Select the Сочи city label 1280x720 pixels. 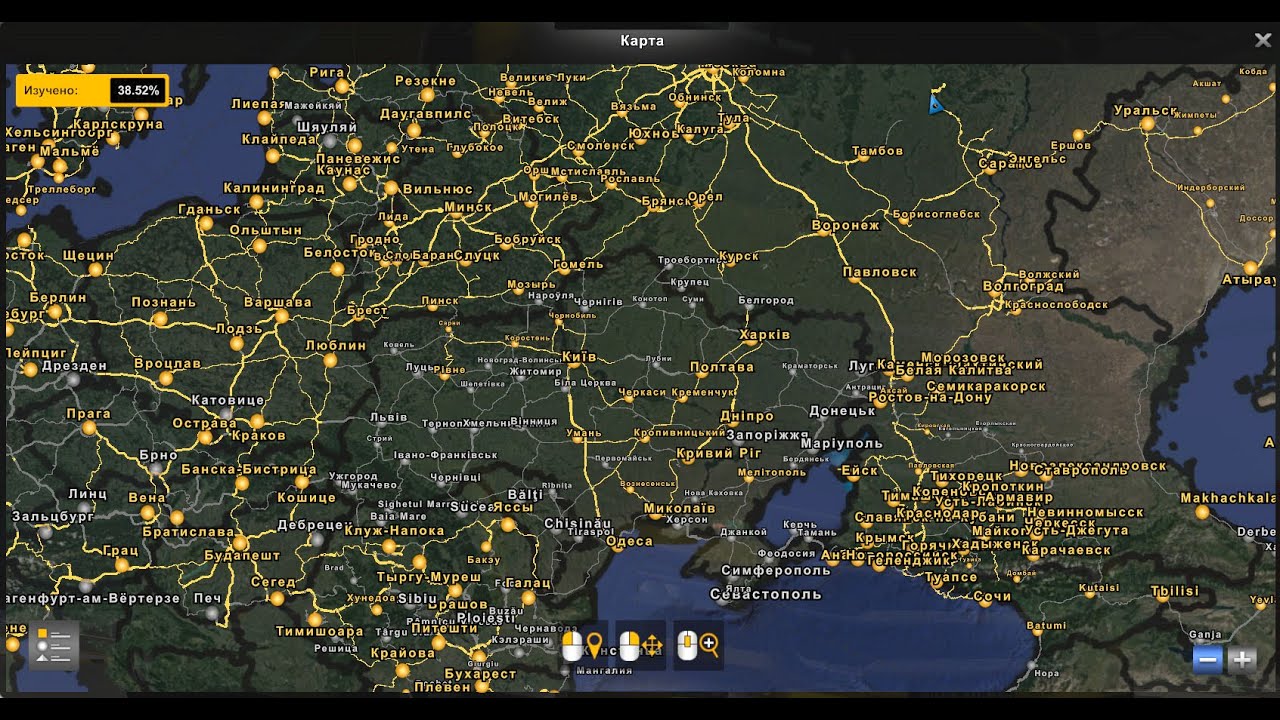[x=992, y=597]
